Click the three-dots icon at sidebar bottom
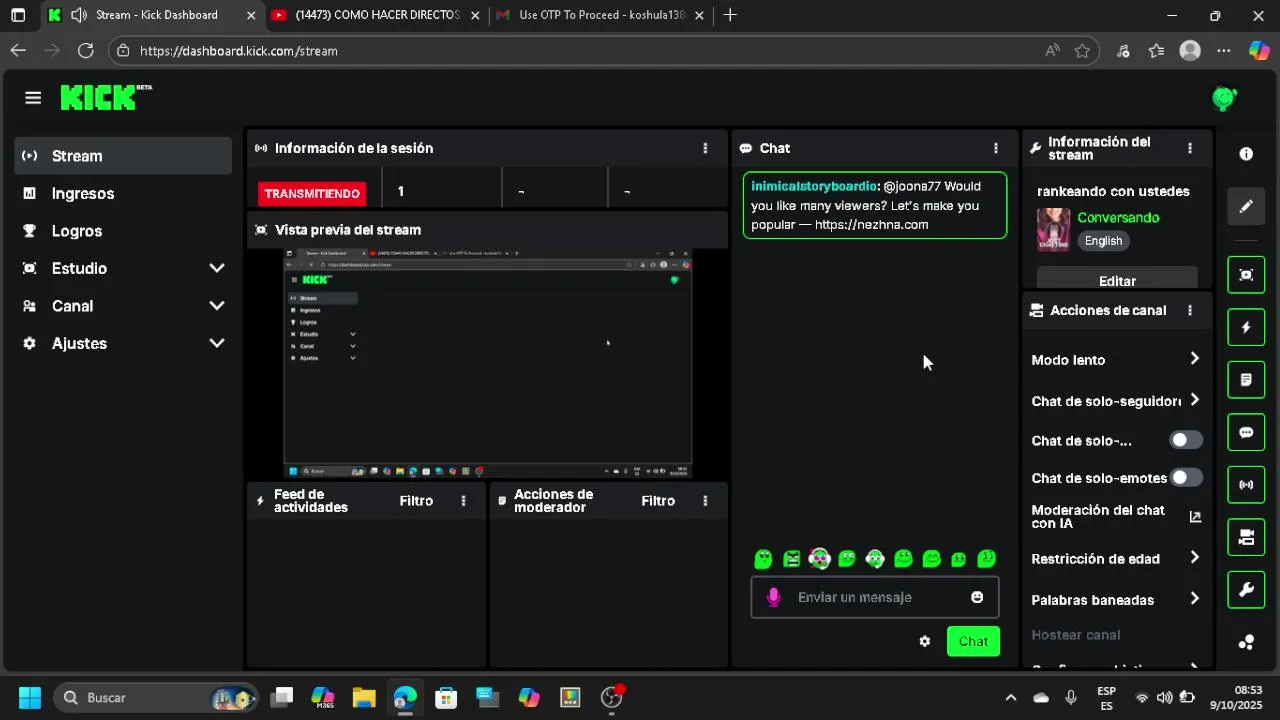 (x=1246, y=642)
